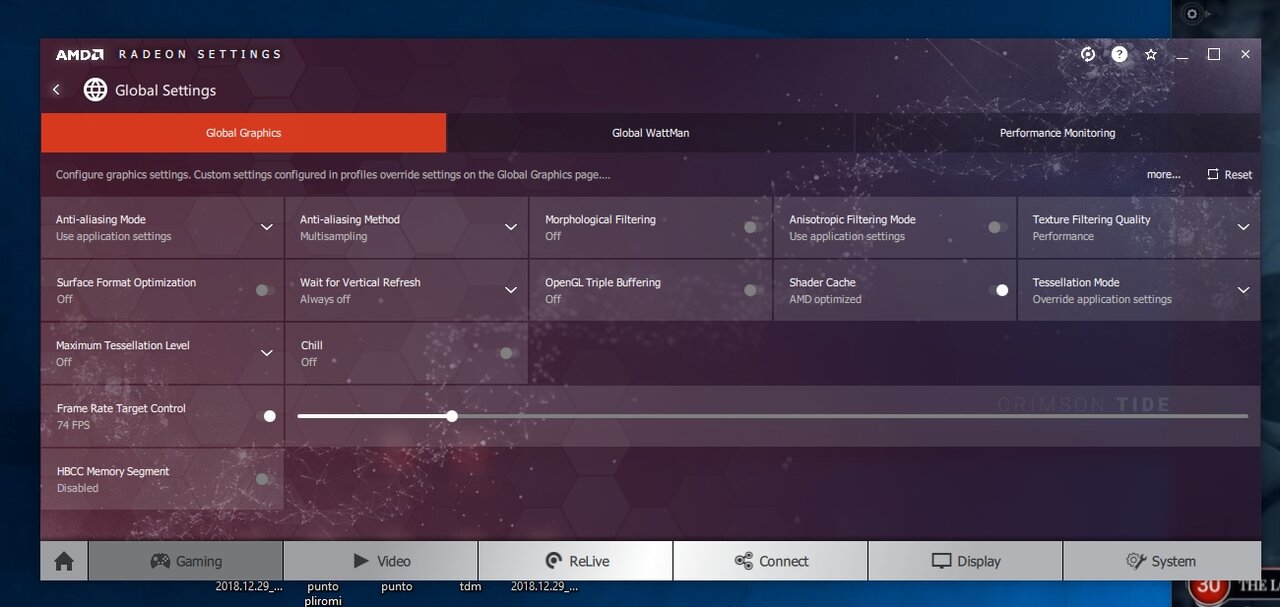Image resolution: width=1280 pixels, height=607 pixels.
Task: Click the pliromi desktop icon label
Action: click(x=322, y=601)
